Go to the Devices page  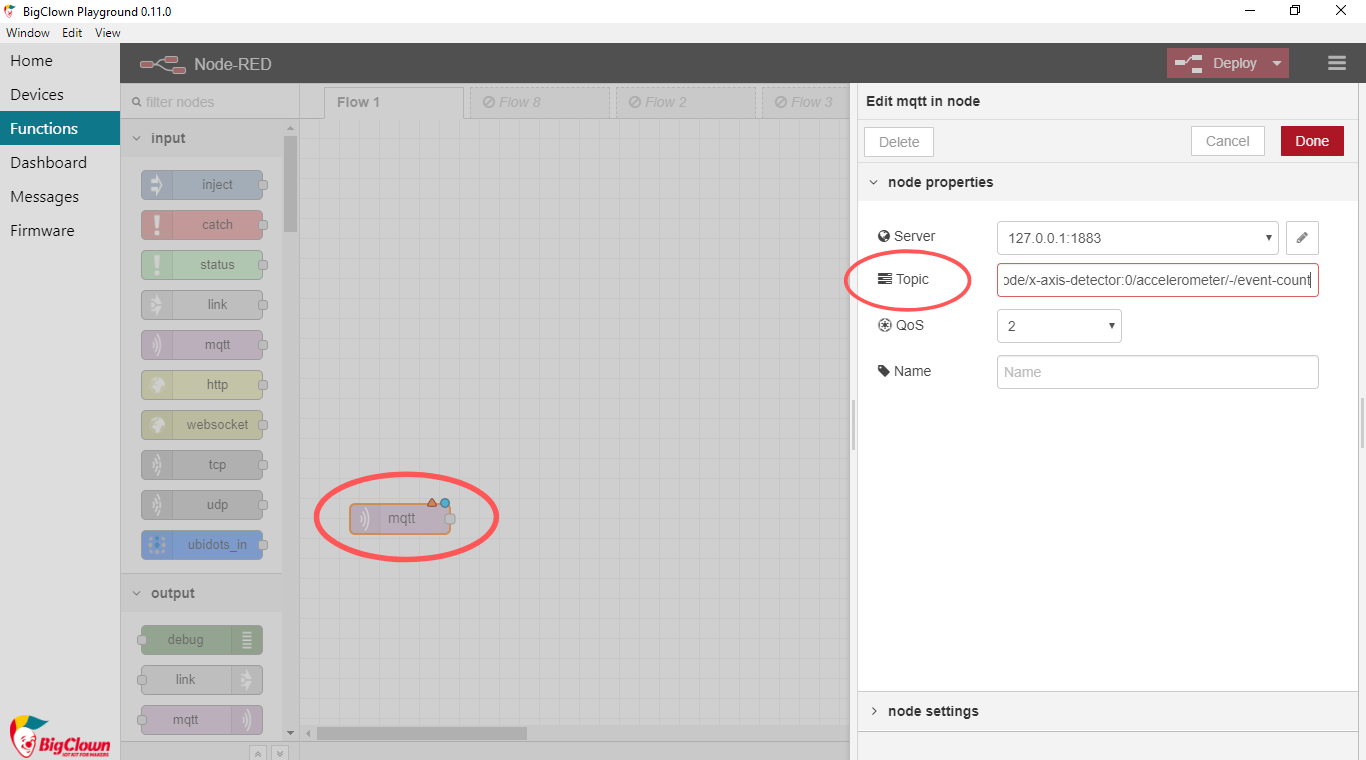[x=60, y=94]
